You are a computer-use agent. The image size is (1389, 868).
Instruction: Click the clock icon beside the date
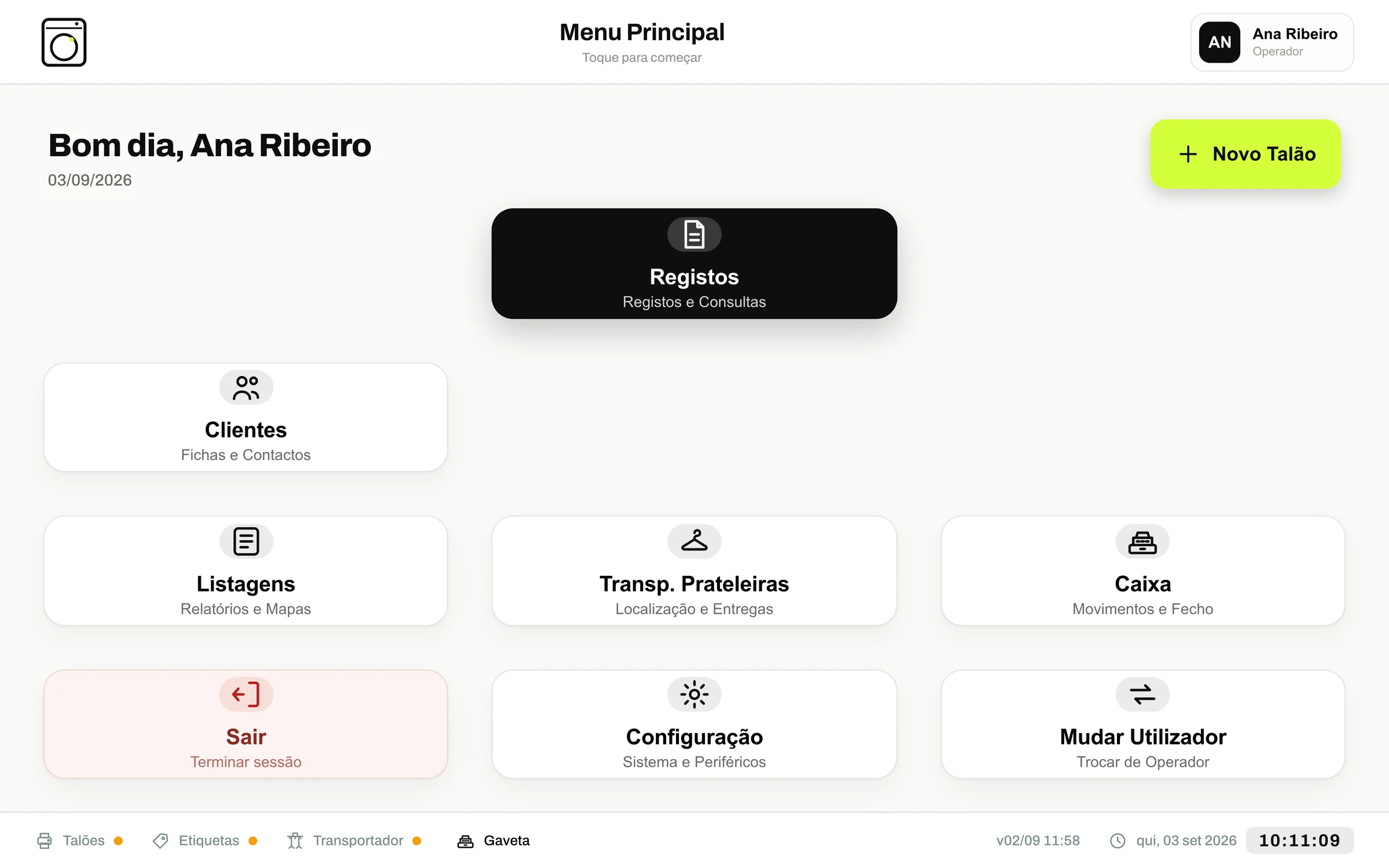tap(1118, 841)
